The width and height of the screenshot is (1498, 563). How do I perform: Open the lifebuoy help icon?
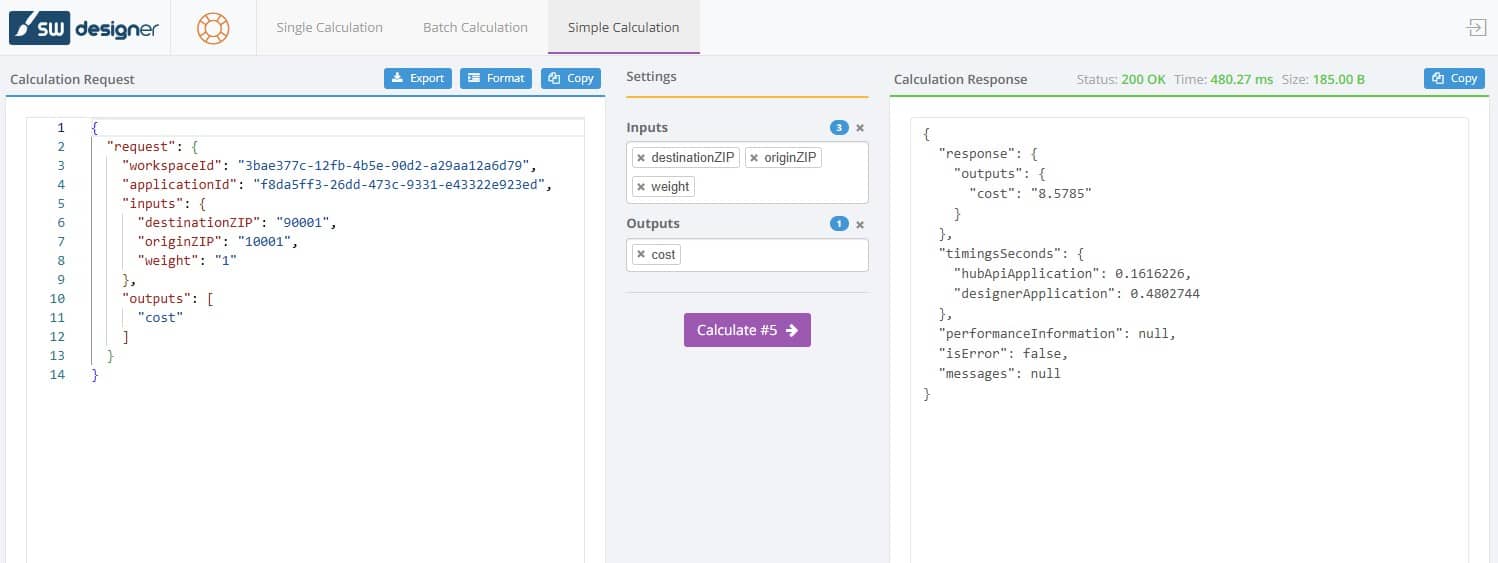point(213,28)
